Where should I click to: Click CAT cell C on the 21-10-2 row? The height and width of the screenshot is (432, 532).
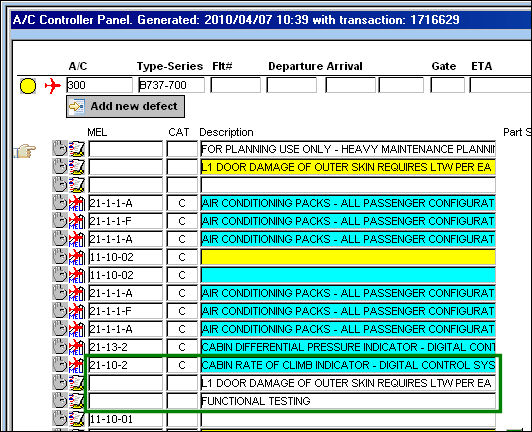click(182, 365)
